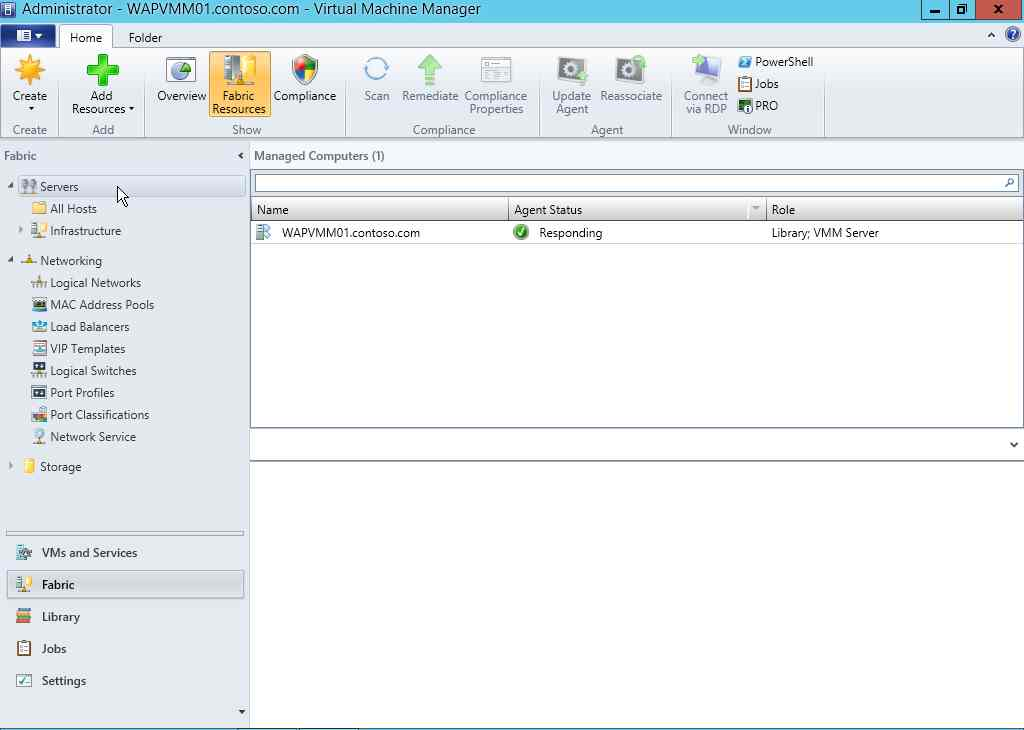
Task: Open Logical Switches
Action: (x=84, y=371)
